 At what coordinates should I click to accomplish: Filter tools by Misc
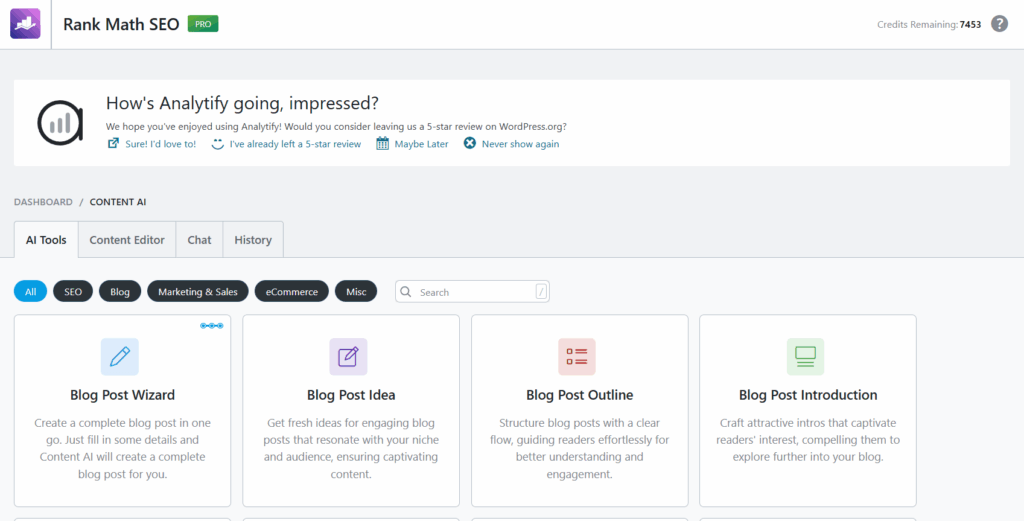356,292
